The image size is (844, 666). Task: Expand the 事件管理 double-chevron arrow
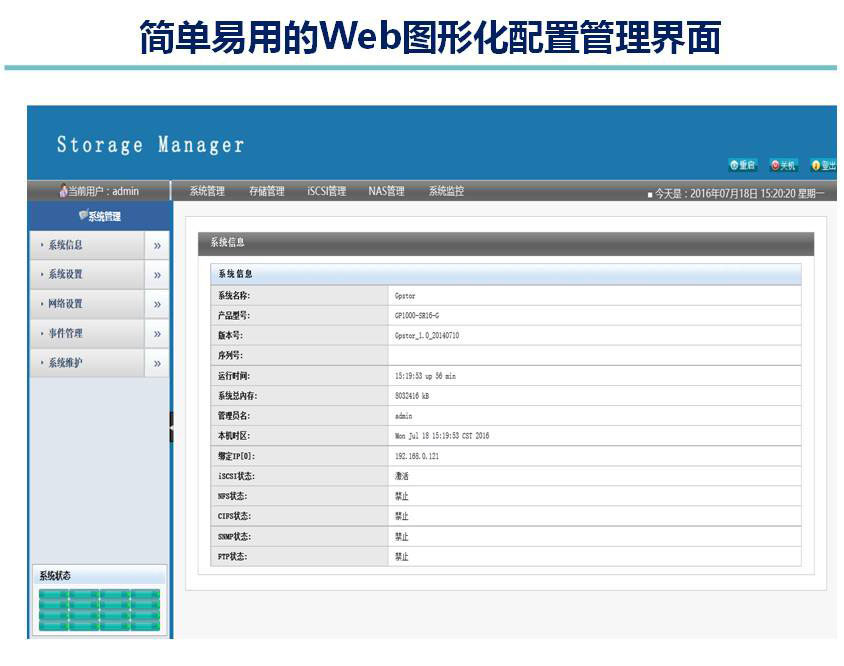[x=157, y=334]
